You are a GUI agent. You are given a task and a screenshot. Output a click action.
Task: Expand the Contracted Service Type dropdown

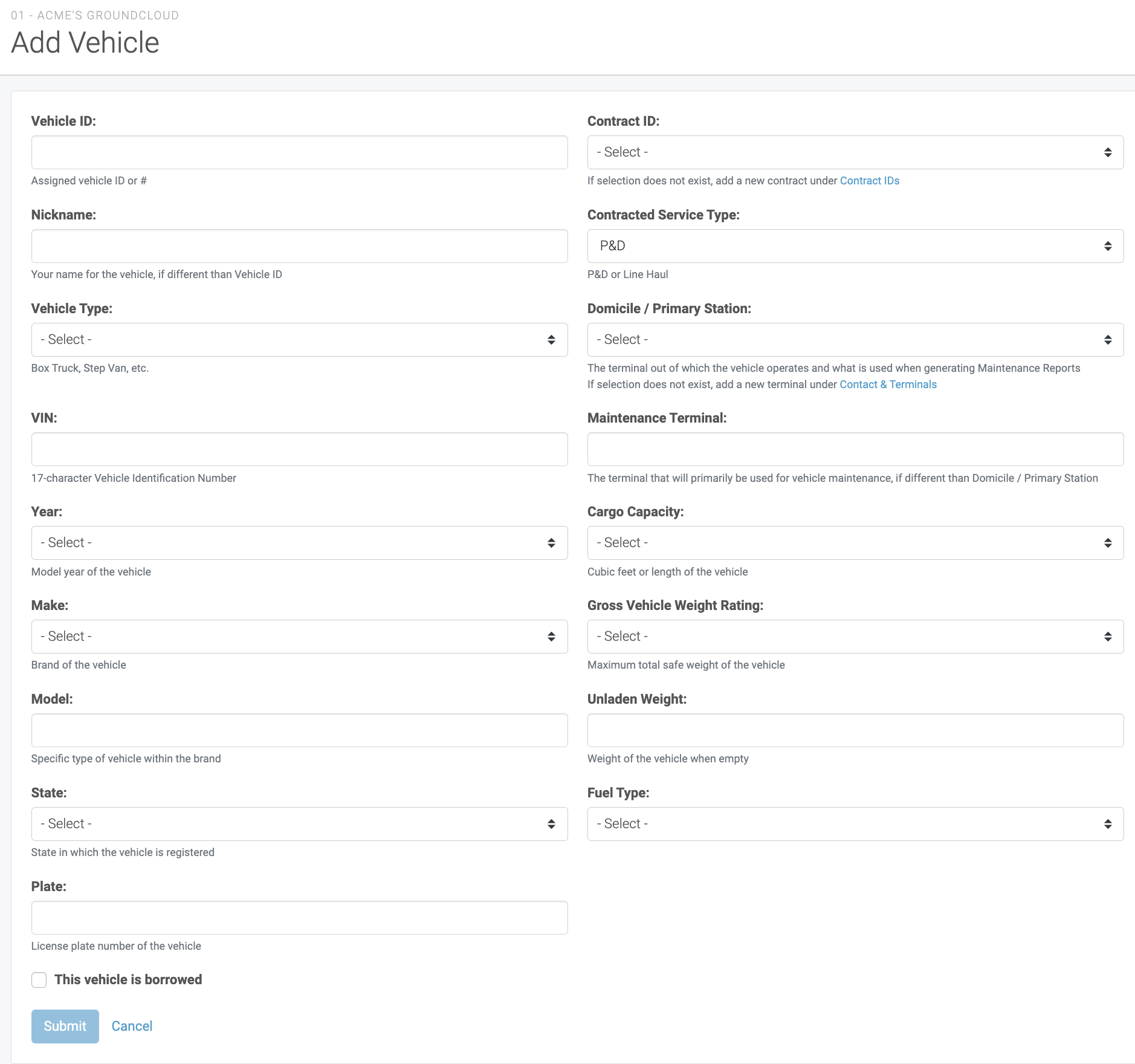pyautogui.click(x=855, y=246)
